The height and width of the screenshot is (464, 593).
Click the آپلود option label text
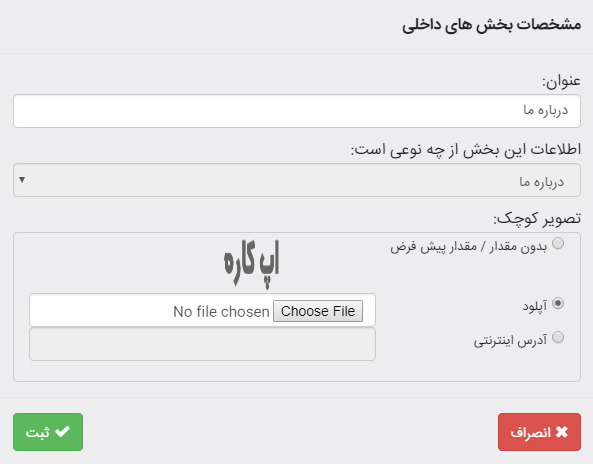click(535, 306)
